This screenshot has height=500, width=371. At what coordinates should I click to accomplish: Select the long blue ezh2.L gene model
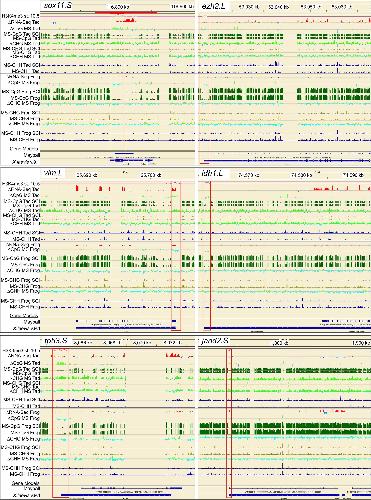[x=287, y=161]
